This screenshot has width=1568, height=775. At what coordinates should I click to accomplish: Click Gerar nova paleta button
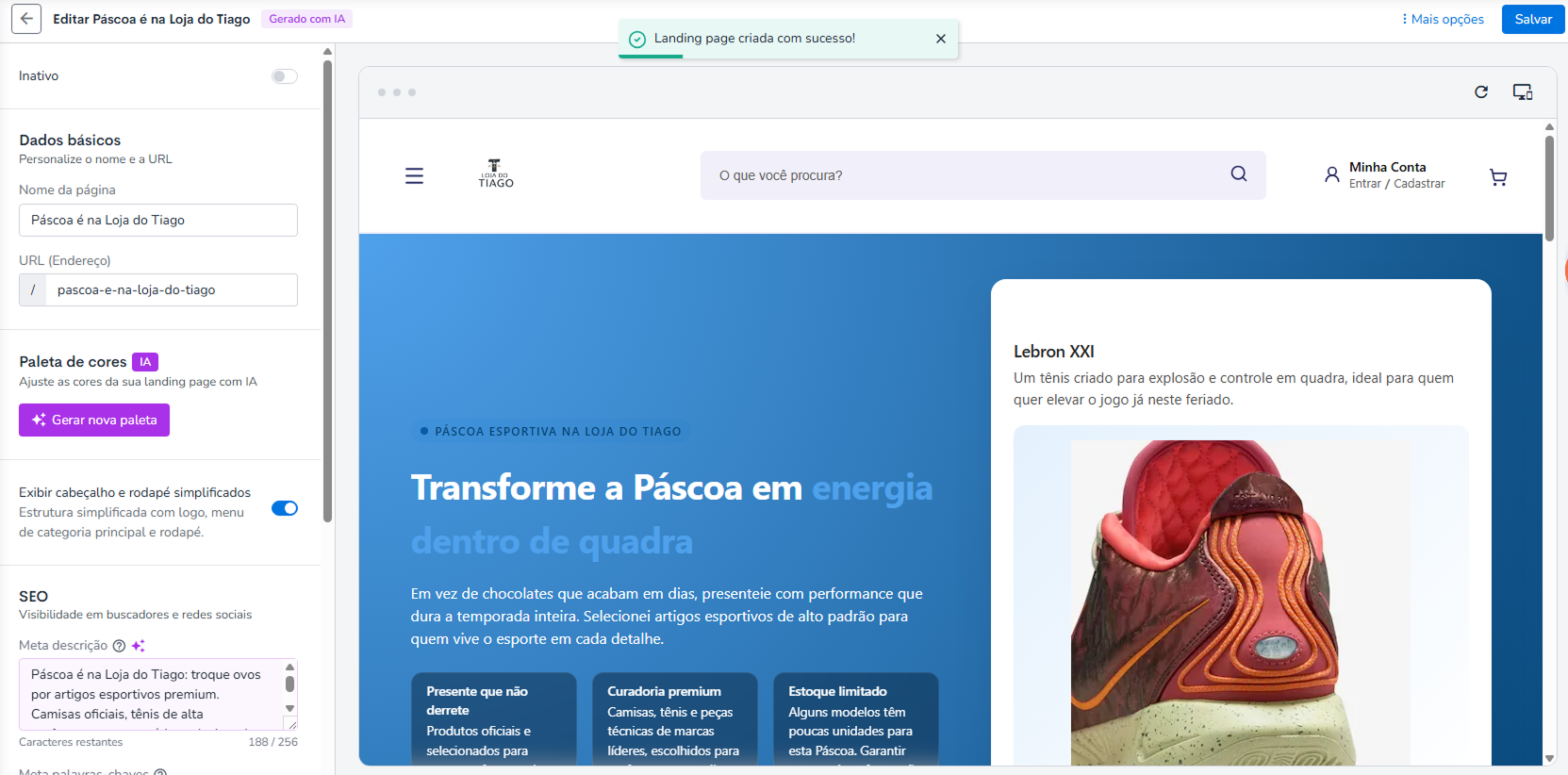(x=94, y=420)
